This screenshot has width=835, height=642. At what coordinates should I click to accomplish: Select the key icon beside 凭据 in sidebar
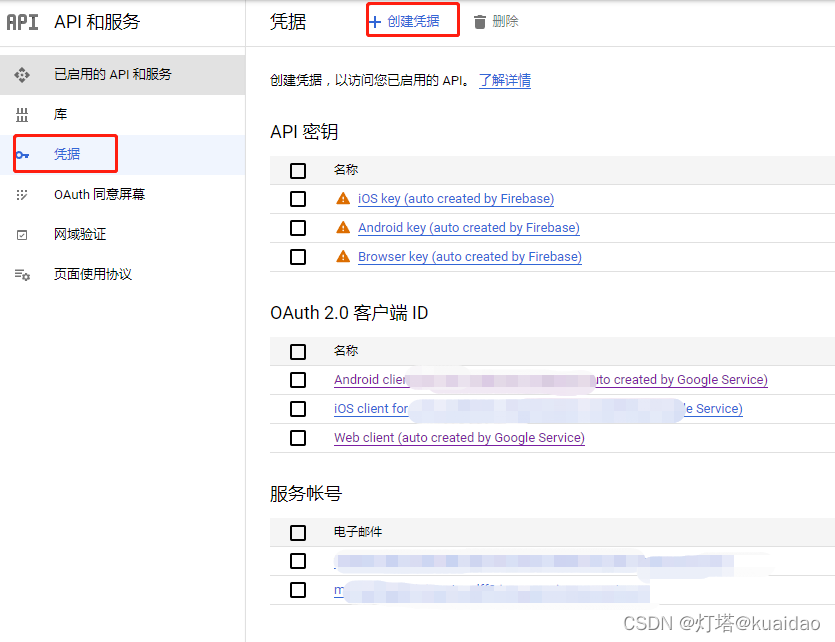[25, 153]
